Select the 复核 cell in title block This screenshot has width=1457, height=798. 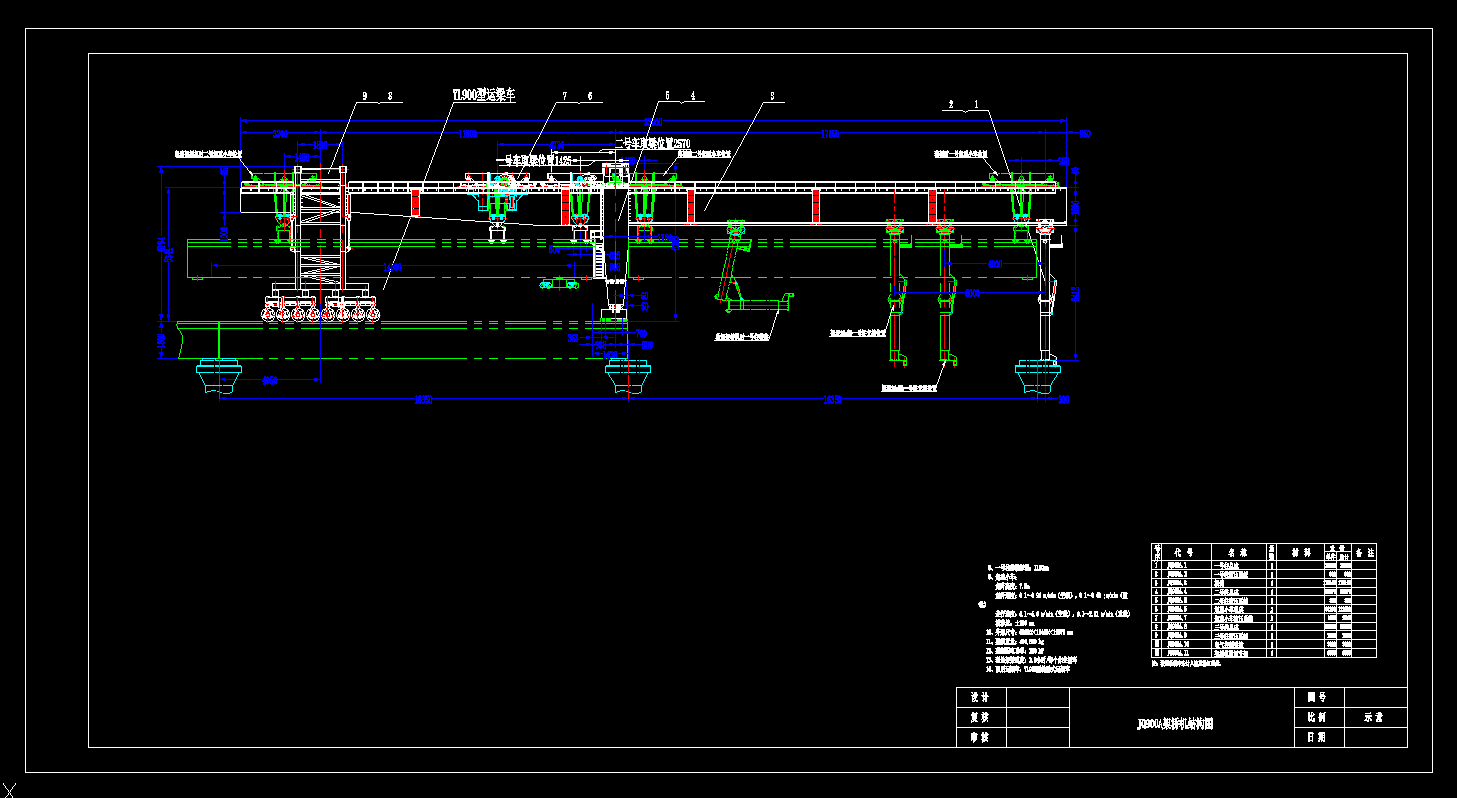[979, 717]
